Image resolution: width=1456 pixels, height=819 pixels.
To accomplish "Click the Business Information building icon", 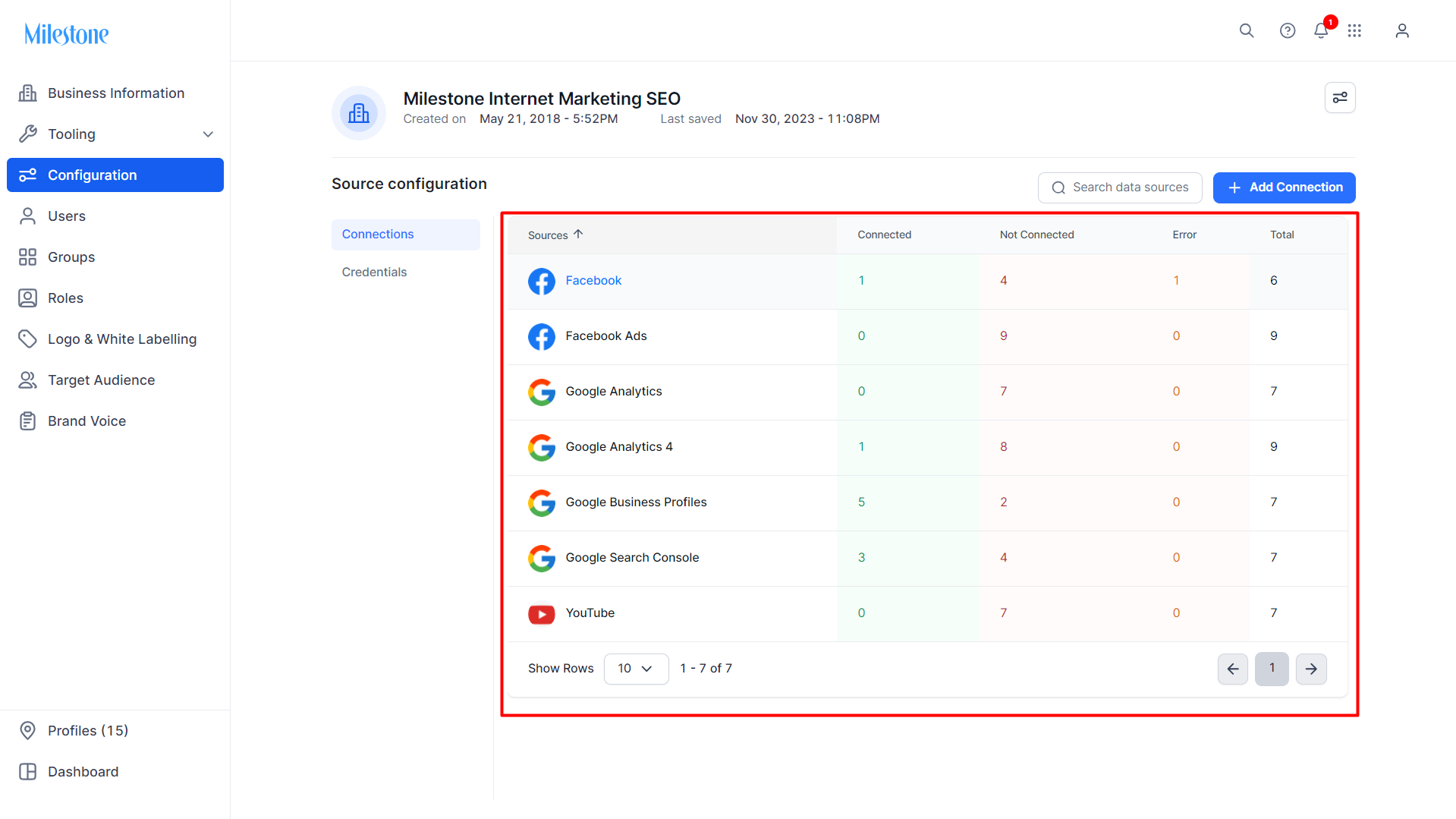I will pos(28,93).
